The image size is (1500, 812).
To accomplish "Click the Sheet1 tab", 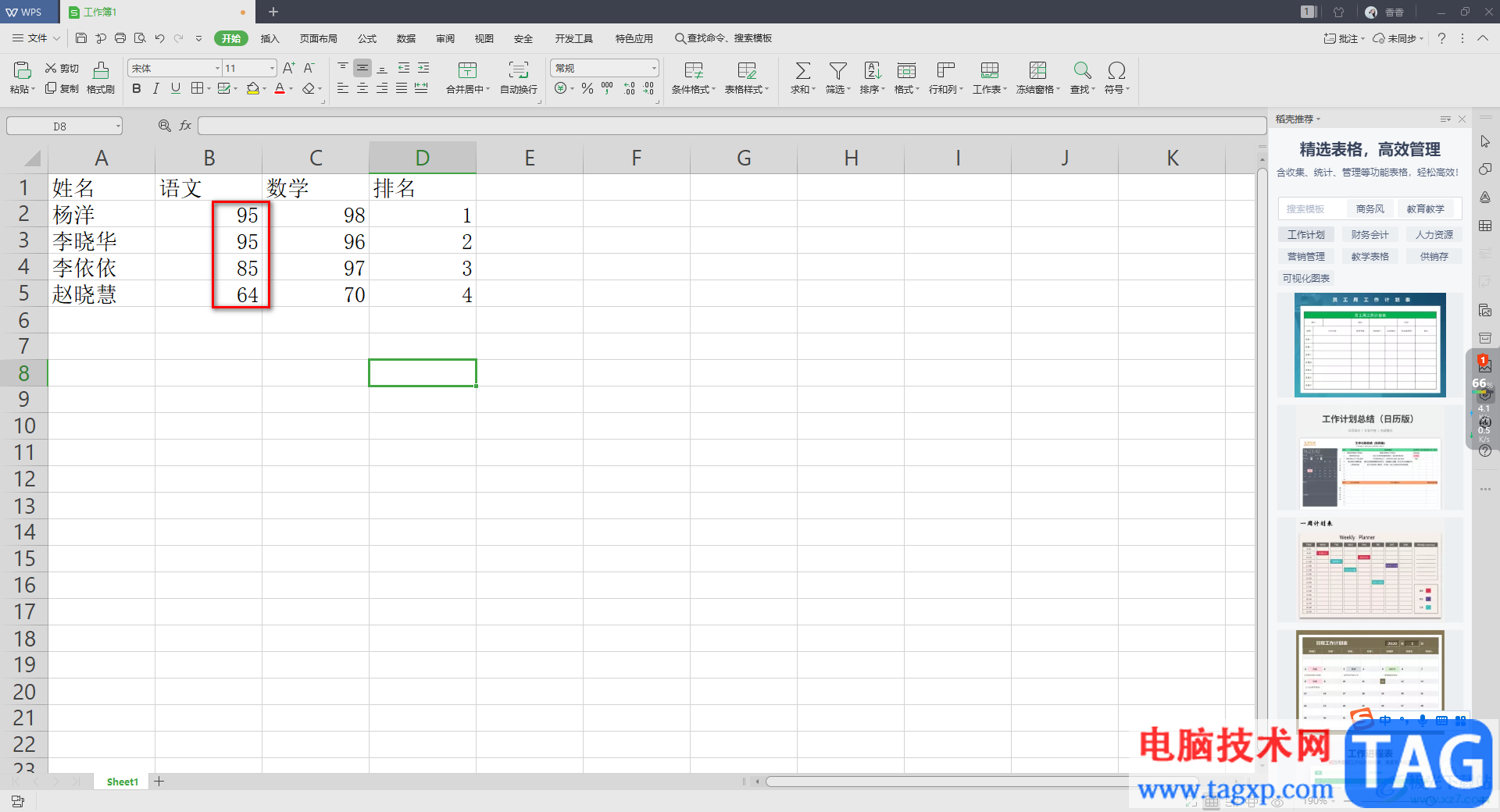I will (x=122, y=782).
